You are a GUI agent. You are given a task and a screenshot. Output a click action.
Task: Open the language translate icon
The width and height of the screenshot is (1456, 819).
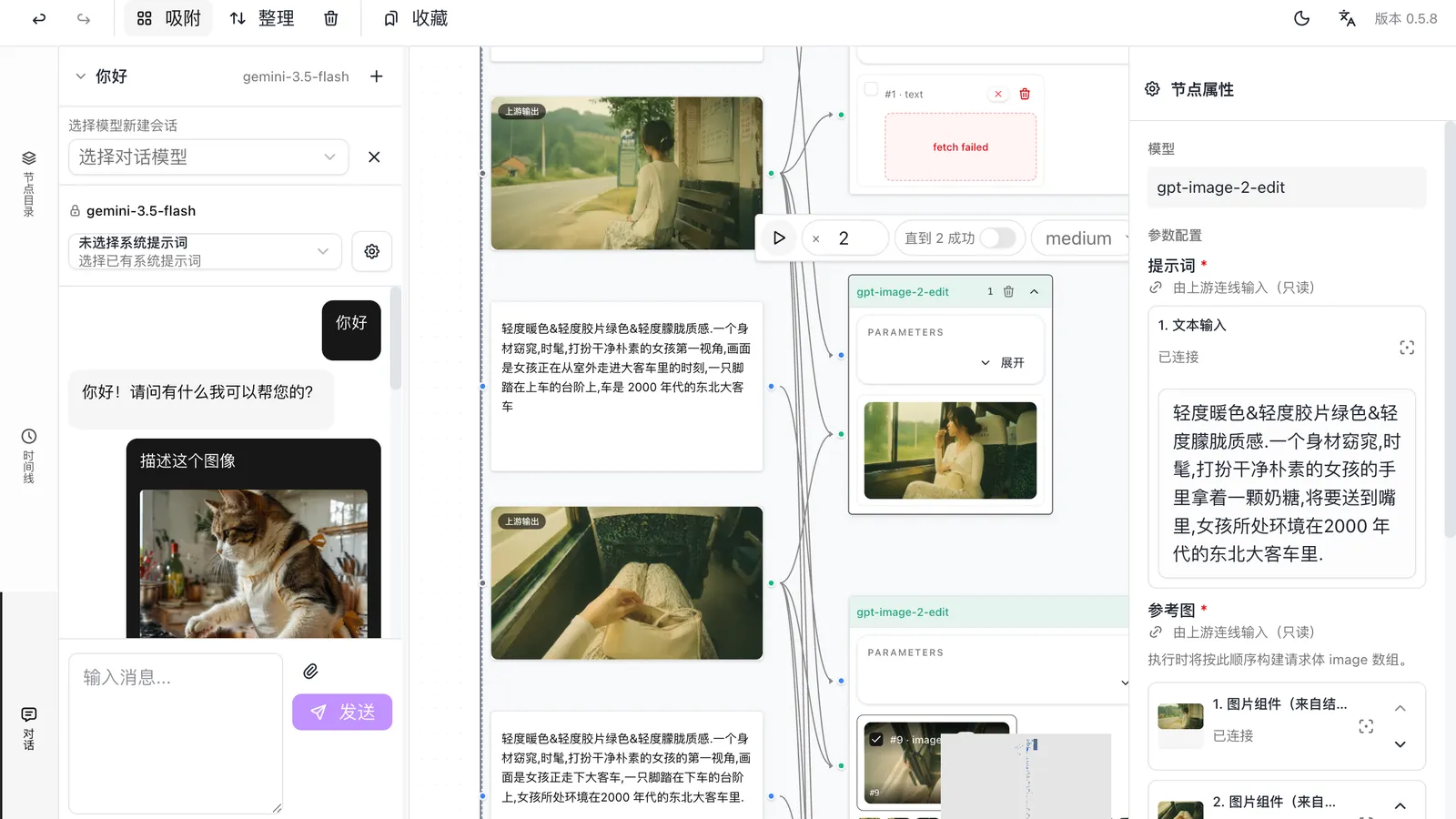1347,18
